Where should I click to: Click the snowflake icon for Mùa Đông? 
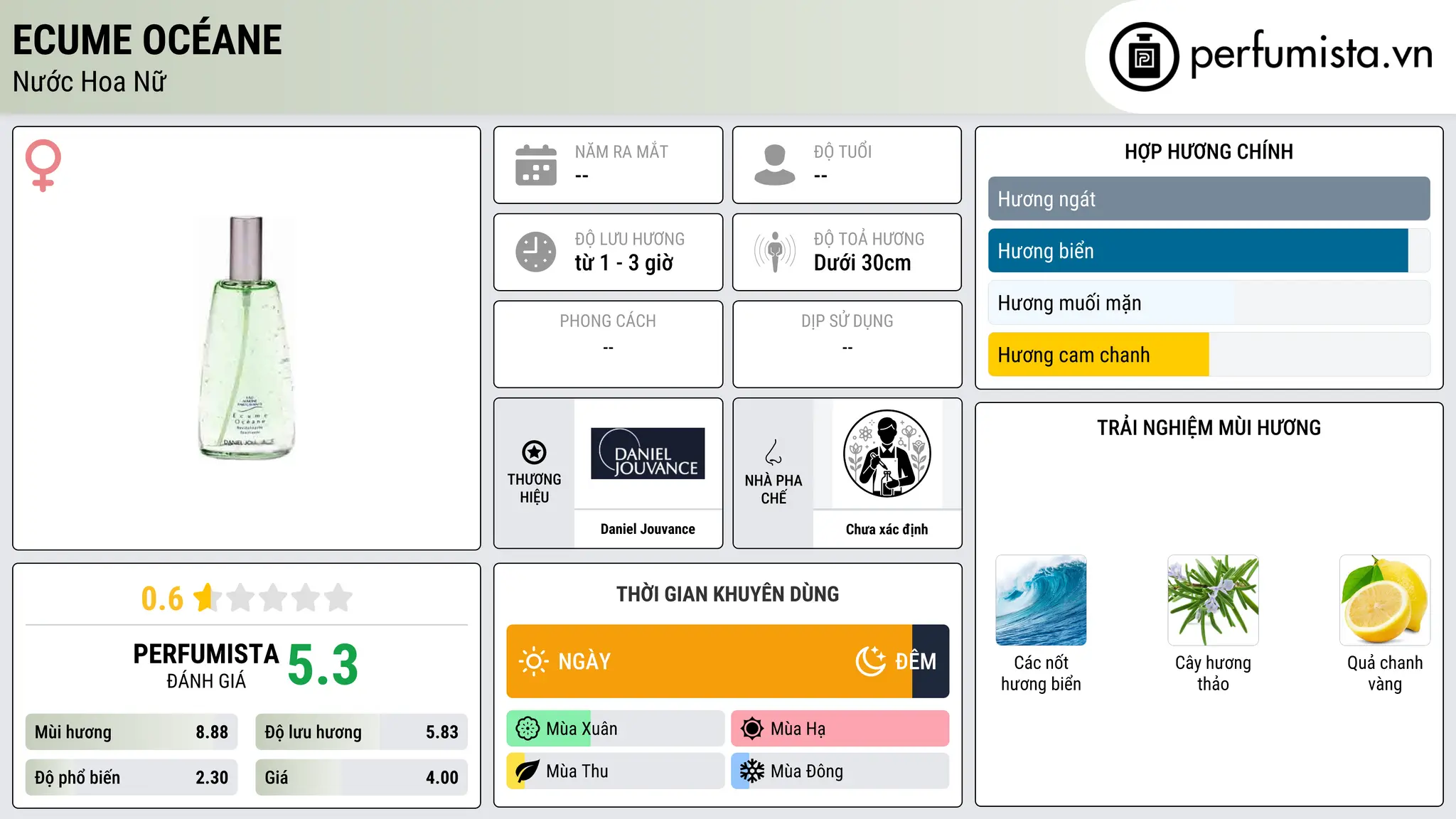coord(752,771)
